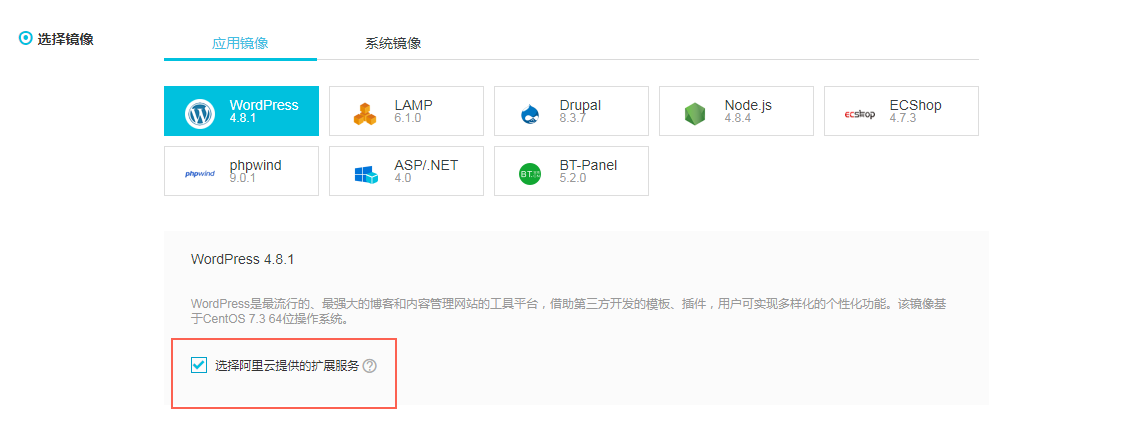Click the WordPress 4.8.1 description heading

click(242, 259)
